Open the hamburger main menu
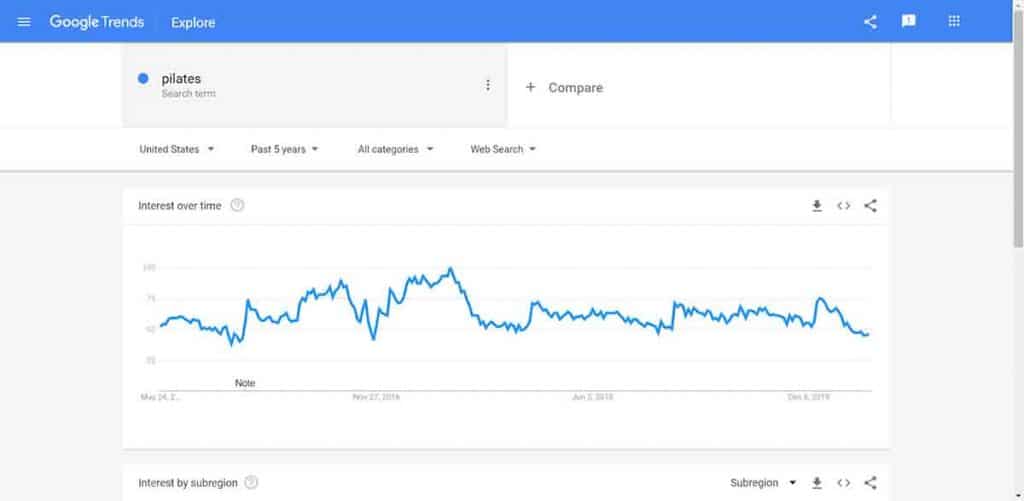This screenshot has width=1024, height=501. (x=24, y=22)
